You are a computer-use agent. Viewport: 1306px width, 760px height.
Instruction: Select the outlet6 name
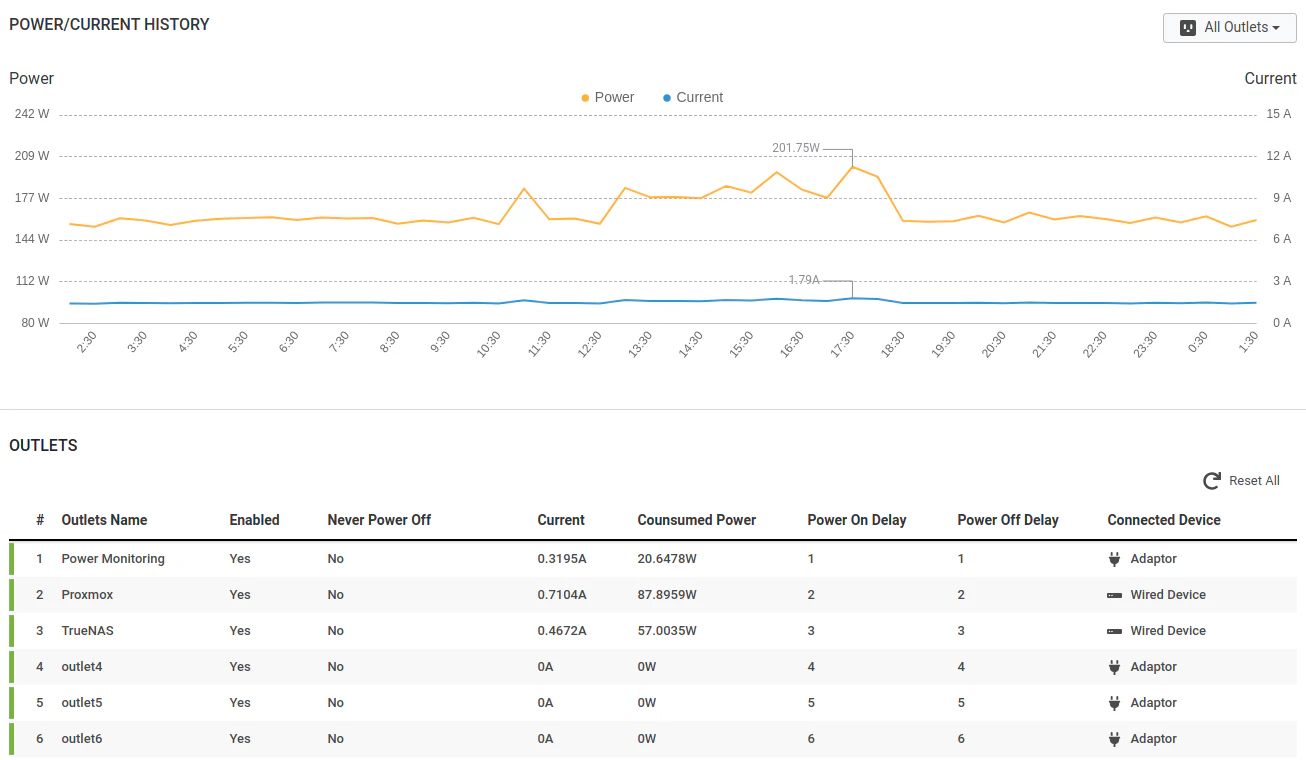pos(82,739)
